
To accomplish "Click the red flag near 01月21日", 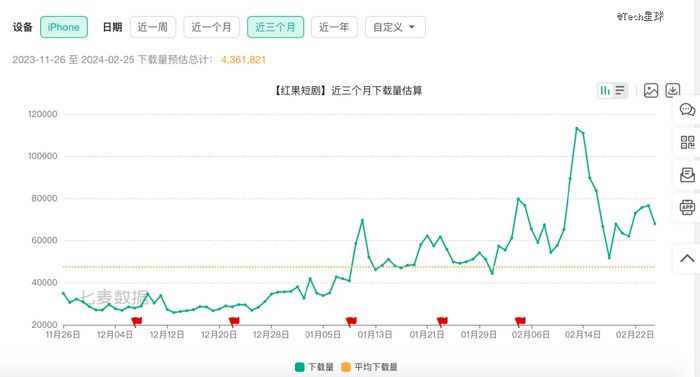I will [442, 321].
